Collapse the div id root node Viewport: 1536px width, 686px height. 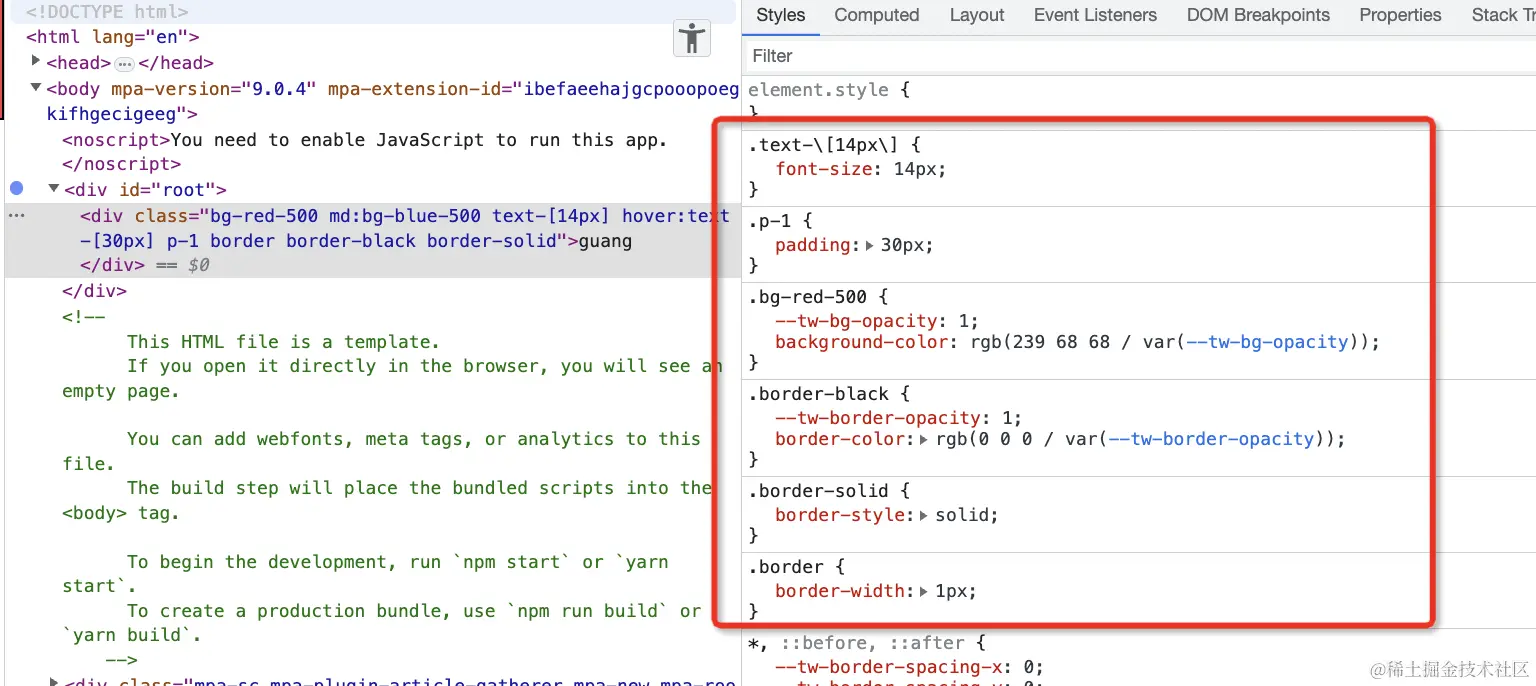point(54,189)
